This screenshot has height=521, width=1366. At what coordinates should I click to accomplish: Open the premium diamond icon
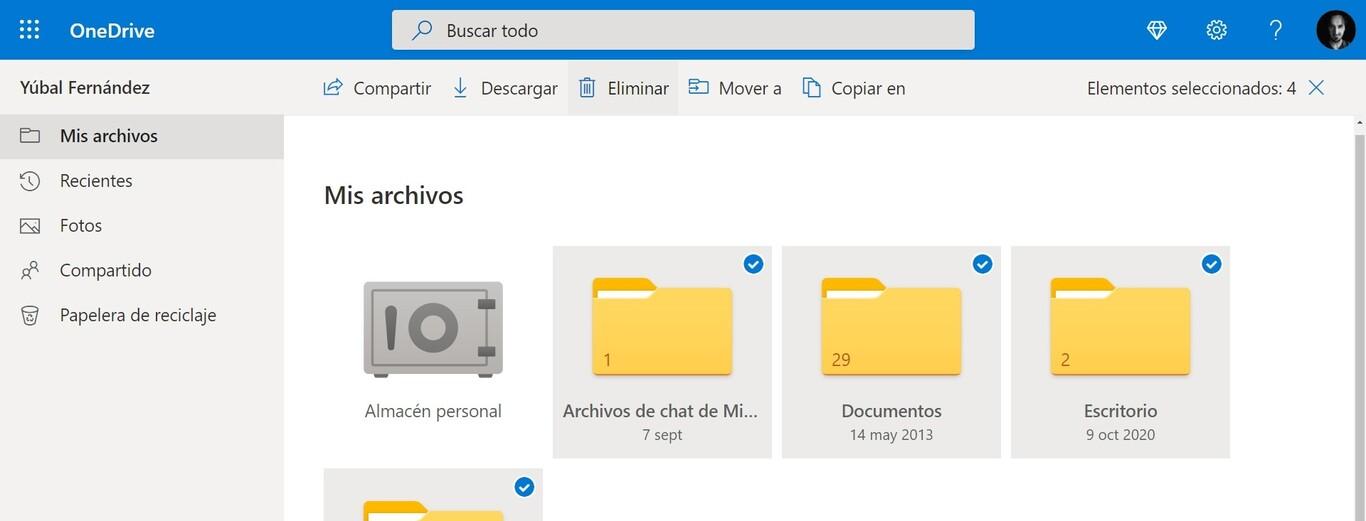tap(1157, 30)
